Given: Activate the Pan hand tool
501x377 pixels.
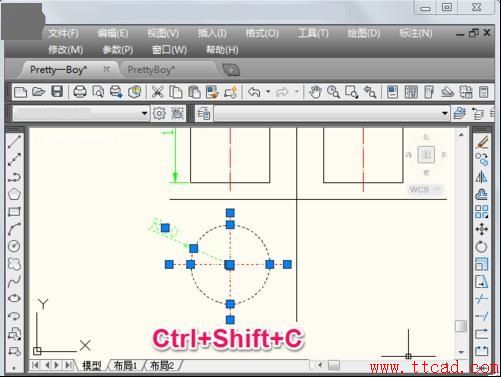Looking at the screenshot, I should [315, 92].
